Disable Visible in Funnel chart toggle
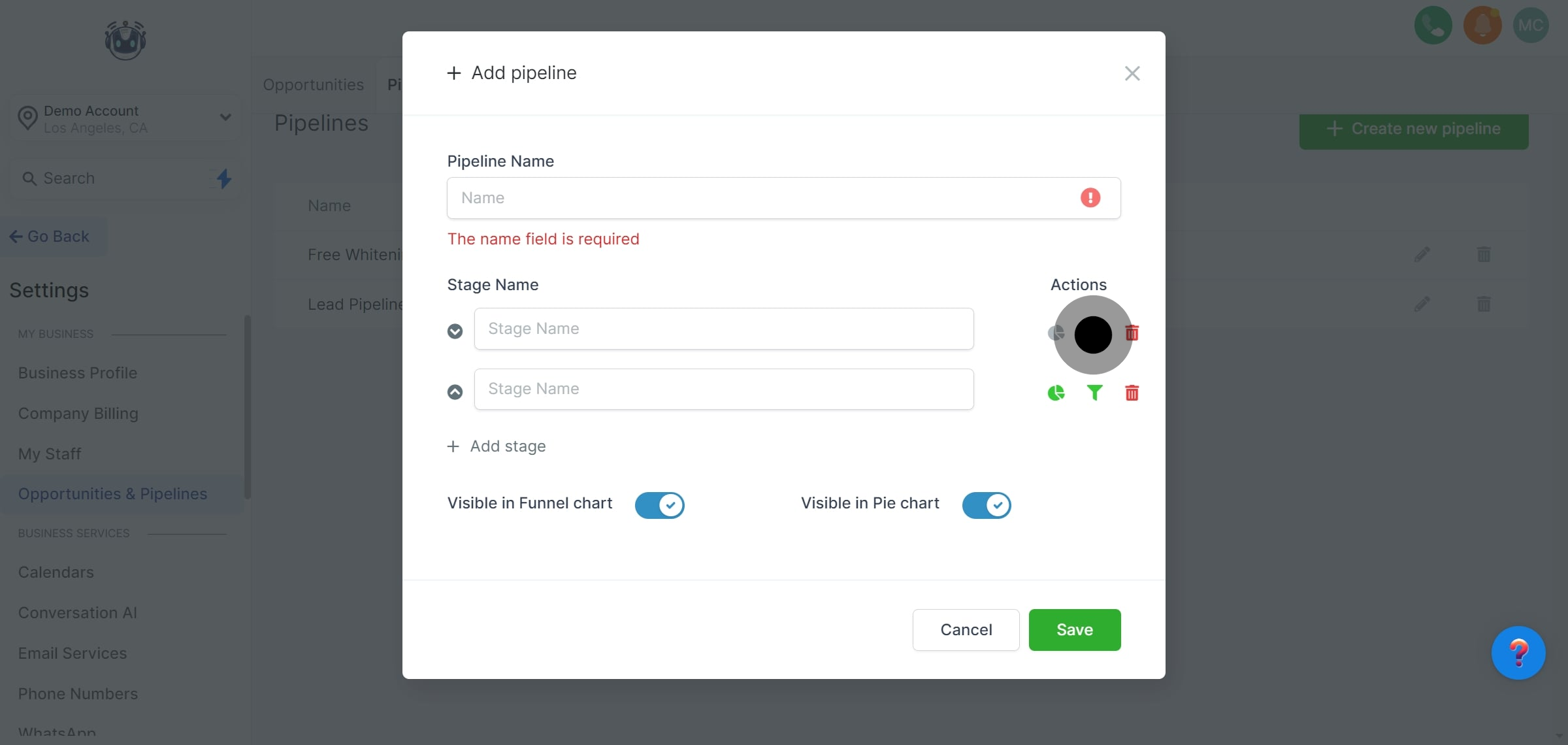 point(660,505)
